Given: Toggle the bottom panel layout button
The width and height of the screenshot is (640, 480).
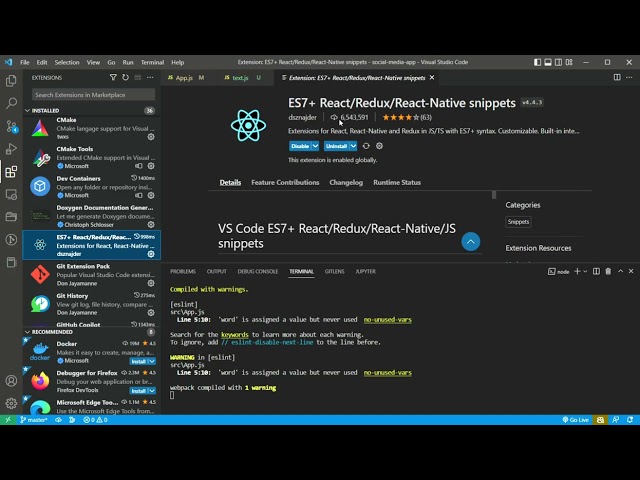Looking at the screenshot, I should [548, 62].
